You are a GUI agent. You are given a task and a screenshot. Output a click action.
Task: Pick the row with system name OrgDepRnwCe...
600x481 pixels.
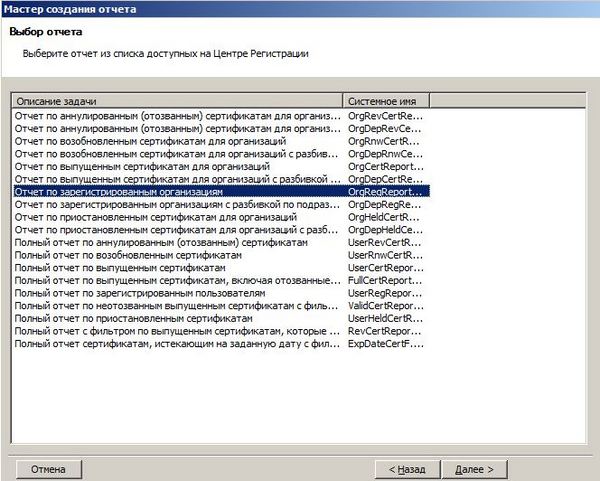pyautogui.click(x=221, y=154)
